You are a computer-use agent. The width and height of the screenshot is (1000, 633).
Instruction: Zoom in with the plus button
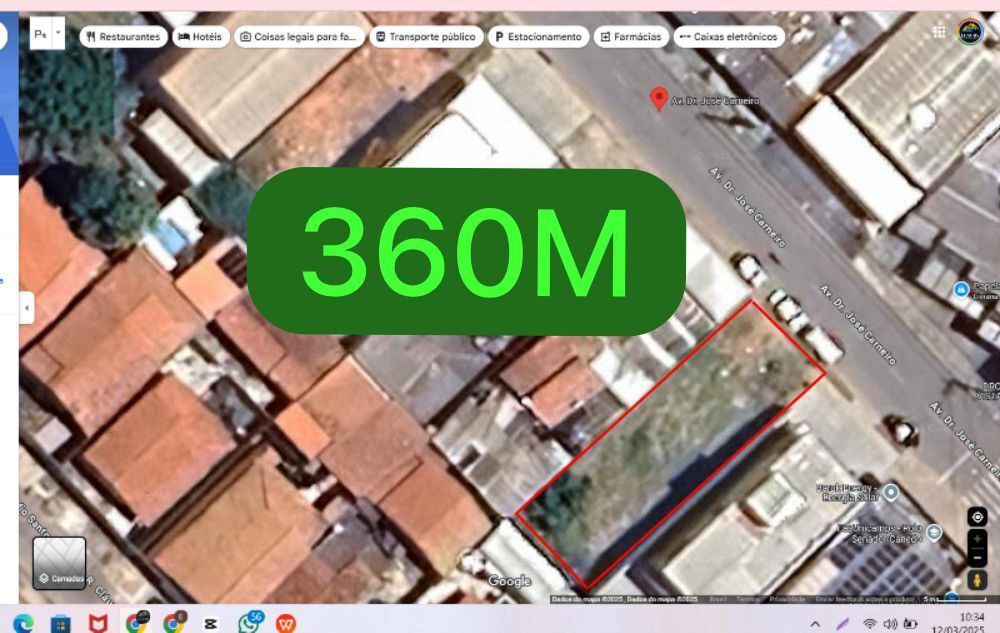tap(977, 539)
